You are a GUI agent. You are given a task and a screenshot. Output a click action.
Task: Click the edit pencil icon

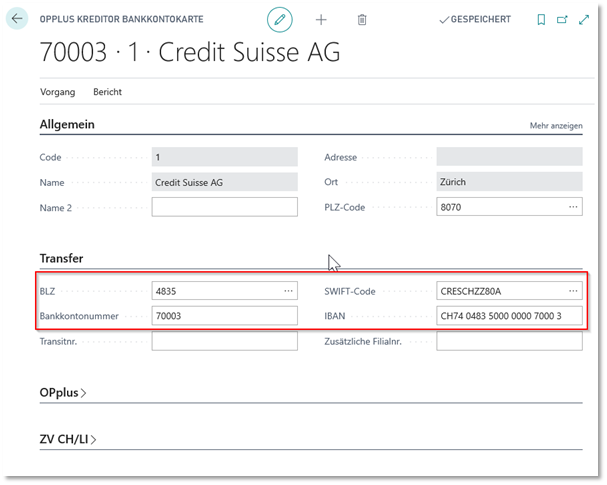point(279,19)
